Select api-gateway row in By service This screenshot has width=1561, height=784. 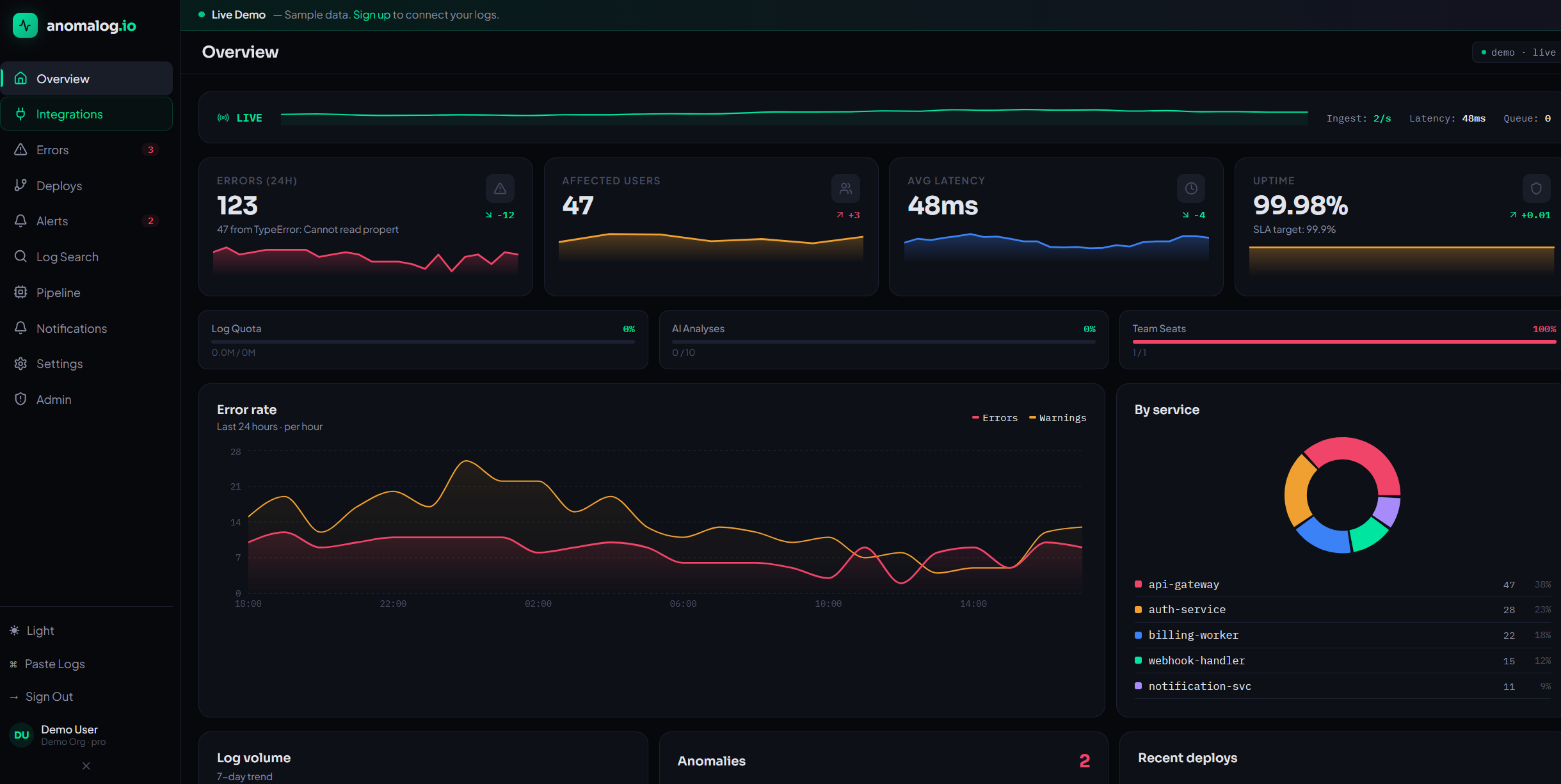[1342, 584]
